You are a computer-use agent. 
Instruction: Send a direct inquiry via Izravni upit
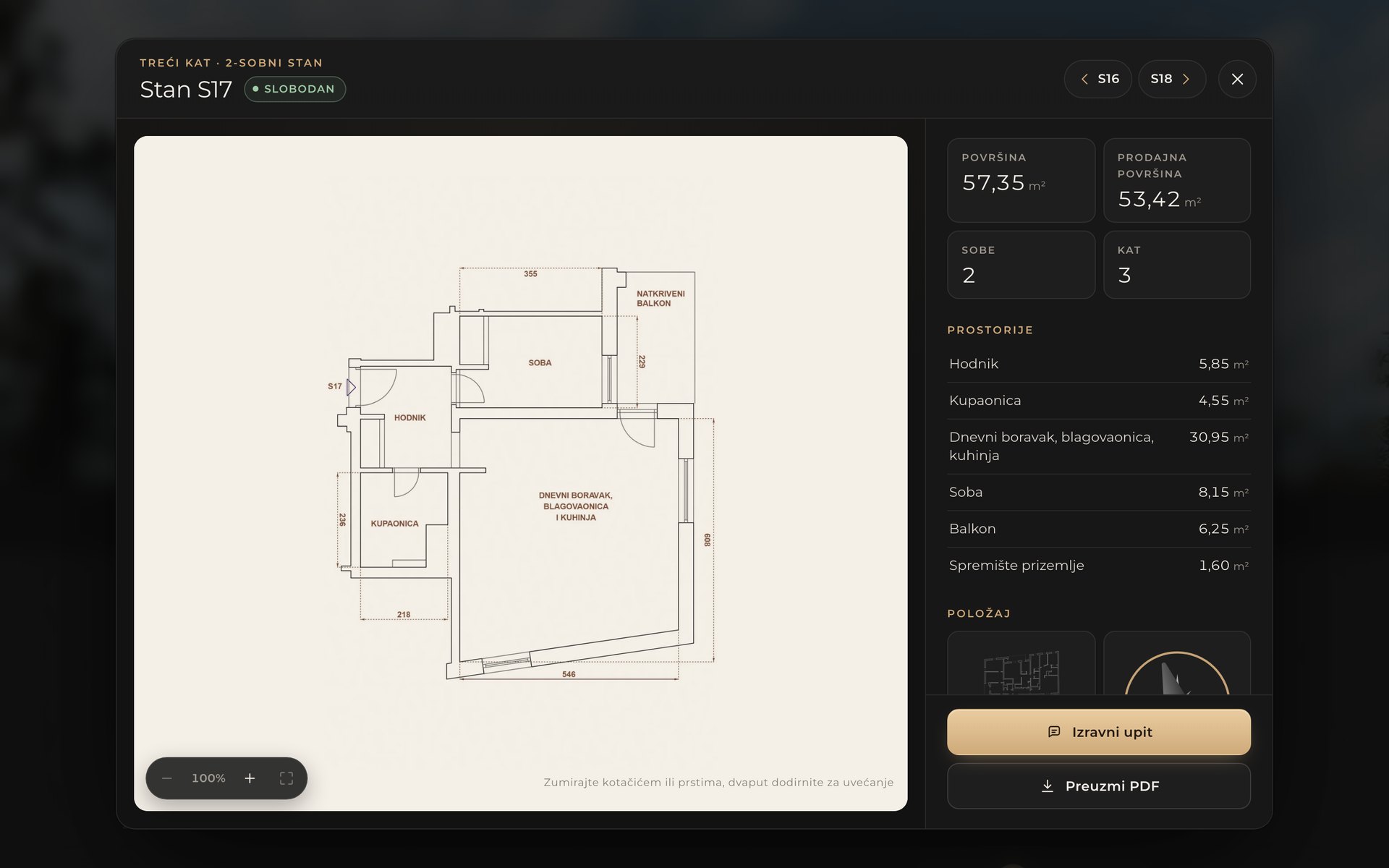point(1099,732)
